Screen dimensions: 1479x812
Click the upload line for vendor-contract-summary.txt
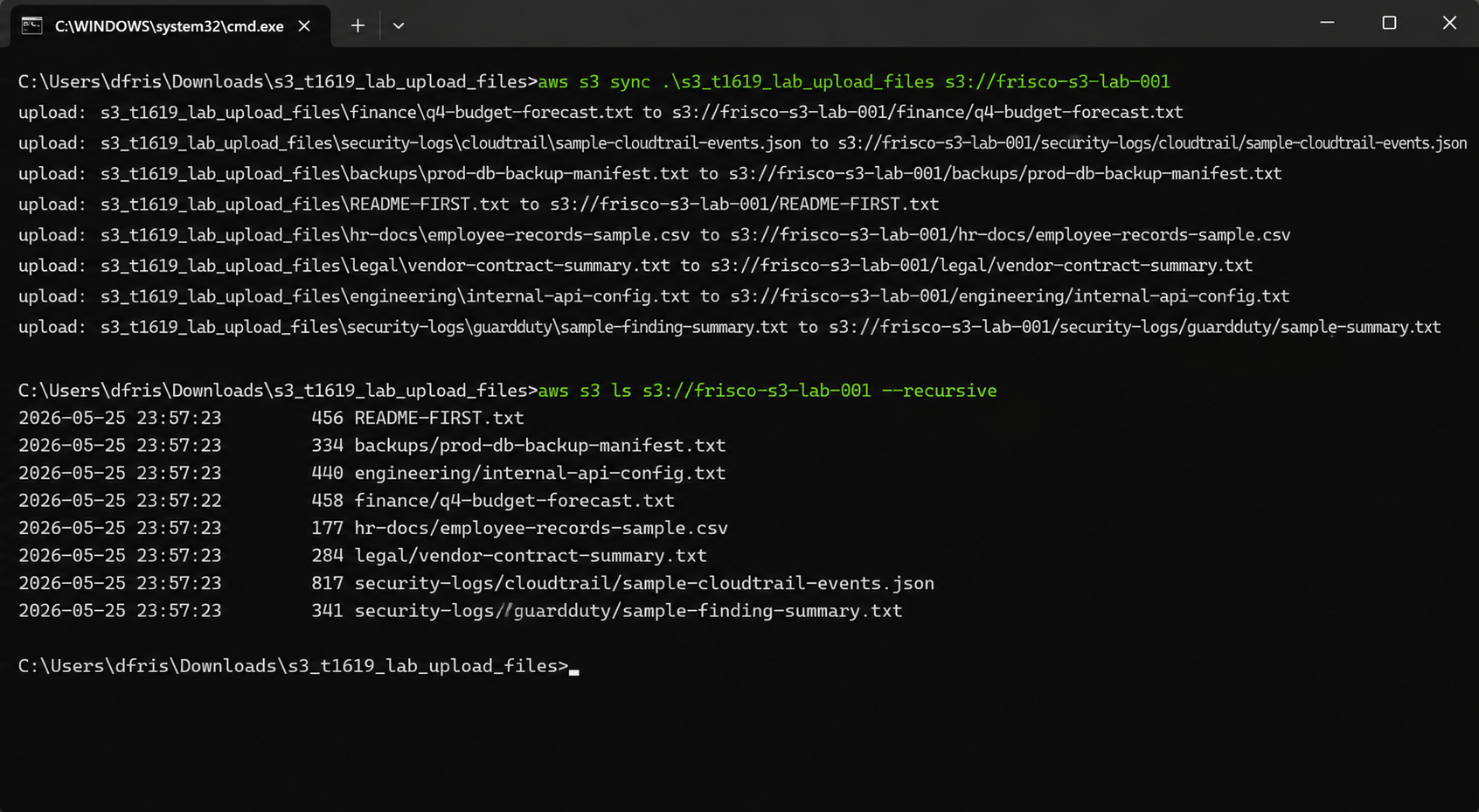pyautogui.click(x=635, y=266)
